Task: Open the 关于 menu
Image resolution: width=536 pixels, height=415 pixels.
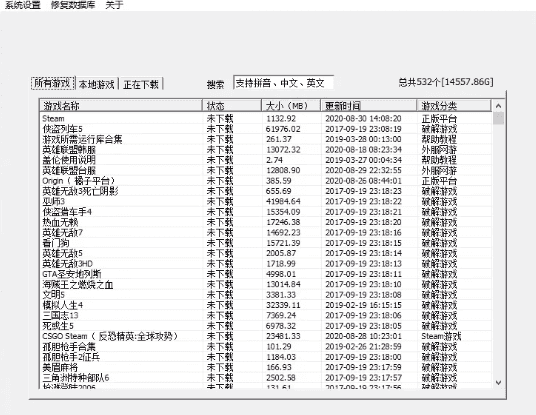Action: (114, 5)
